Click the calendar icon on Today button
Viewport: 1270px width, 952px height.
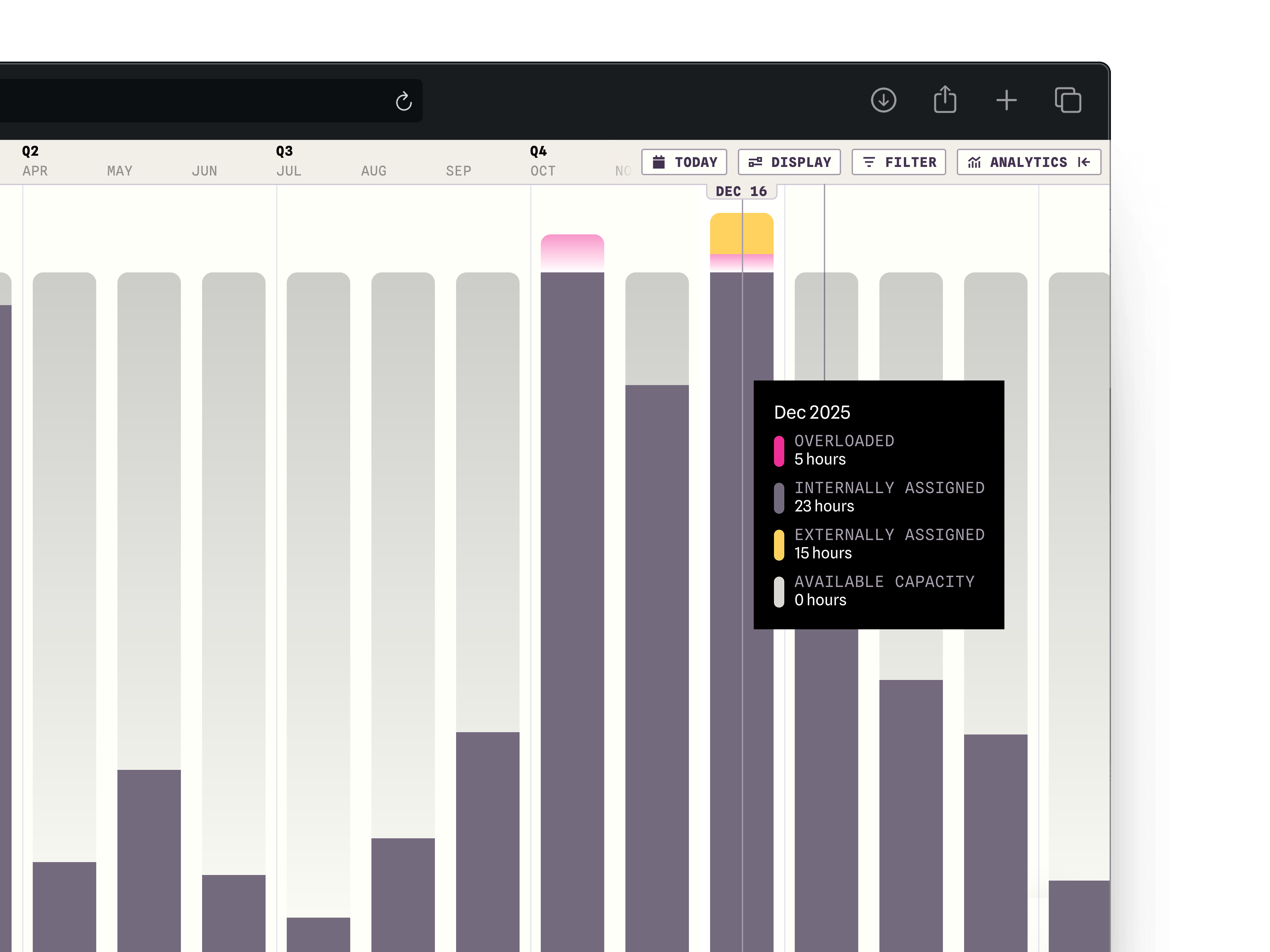[x=658, y=162]
